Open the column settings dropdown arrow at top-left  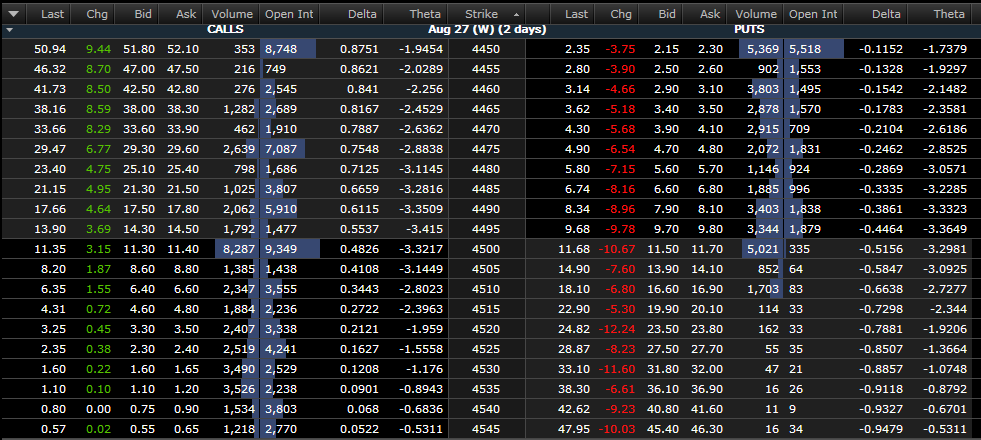(x=12, y=14)
